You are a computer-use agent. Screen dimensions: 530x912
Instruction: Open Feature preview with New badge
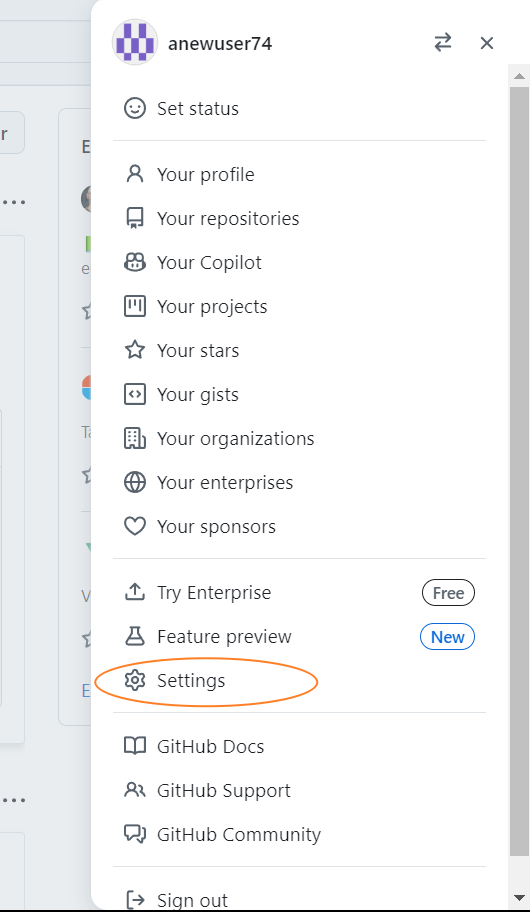pyautogui.click(x=300, y=636)
